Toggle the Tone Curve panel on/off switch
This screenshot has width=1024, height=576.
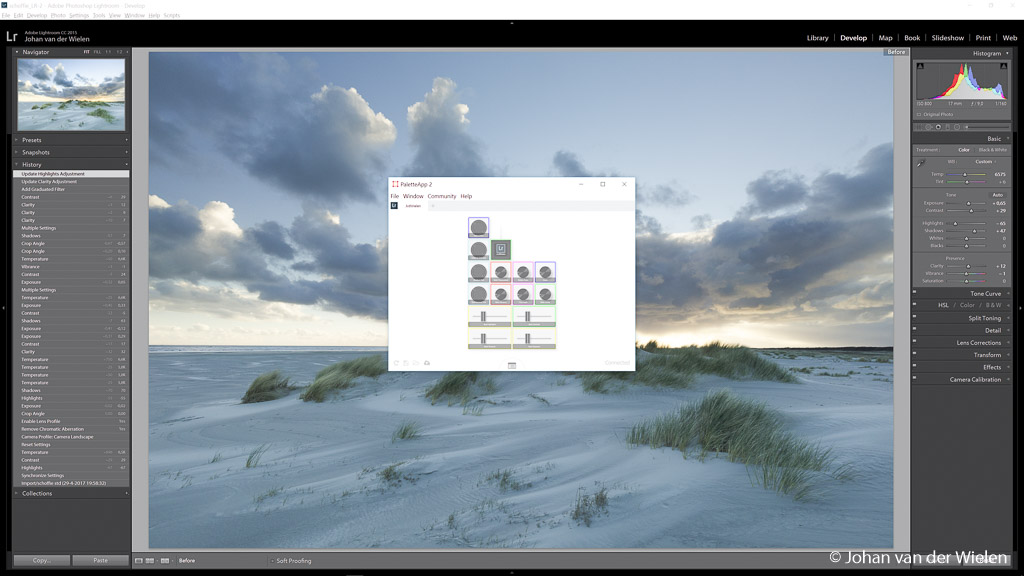[x=914, y=292]
